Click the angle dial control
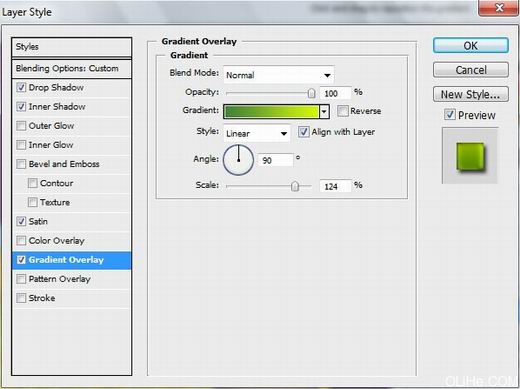 pos(238,160)
